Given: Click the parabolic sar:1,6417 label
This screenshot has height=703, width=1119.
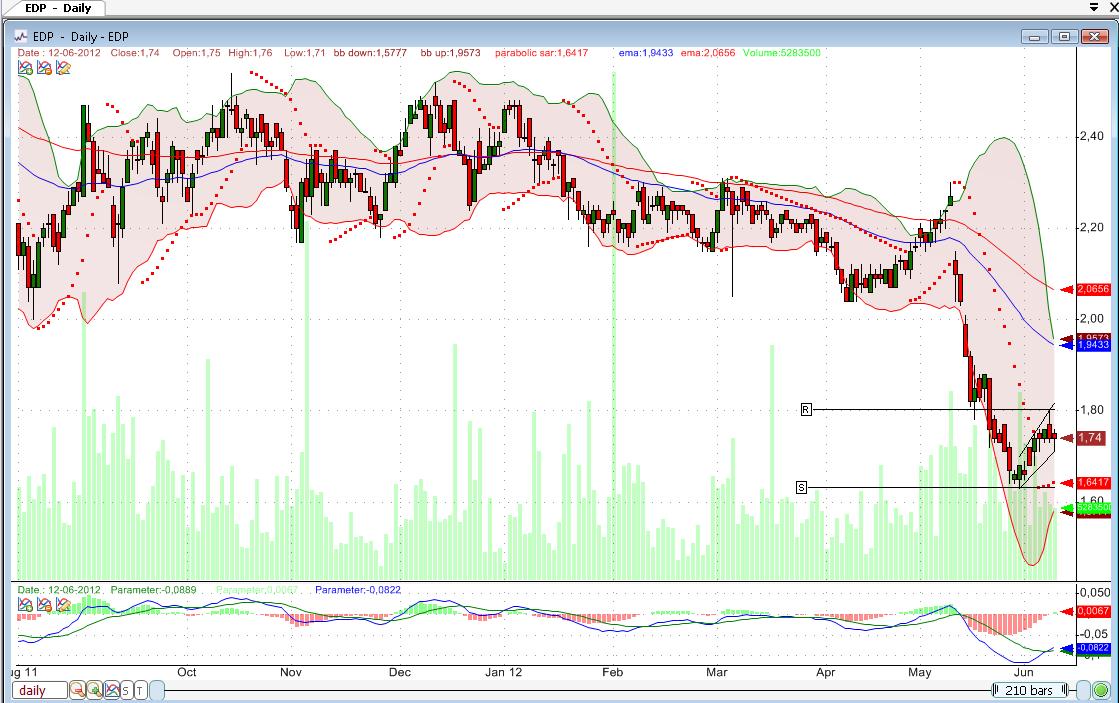Looking at the screenshot, I should [x=542, y=53].
